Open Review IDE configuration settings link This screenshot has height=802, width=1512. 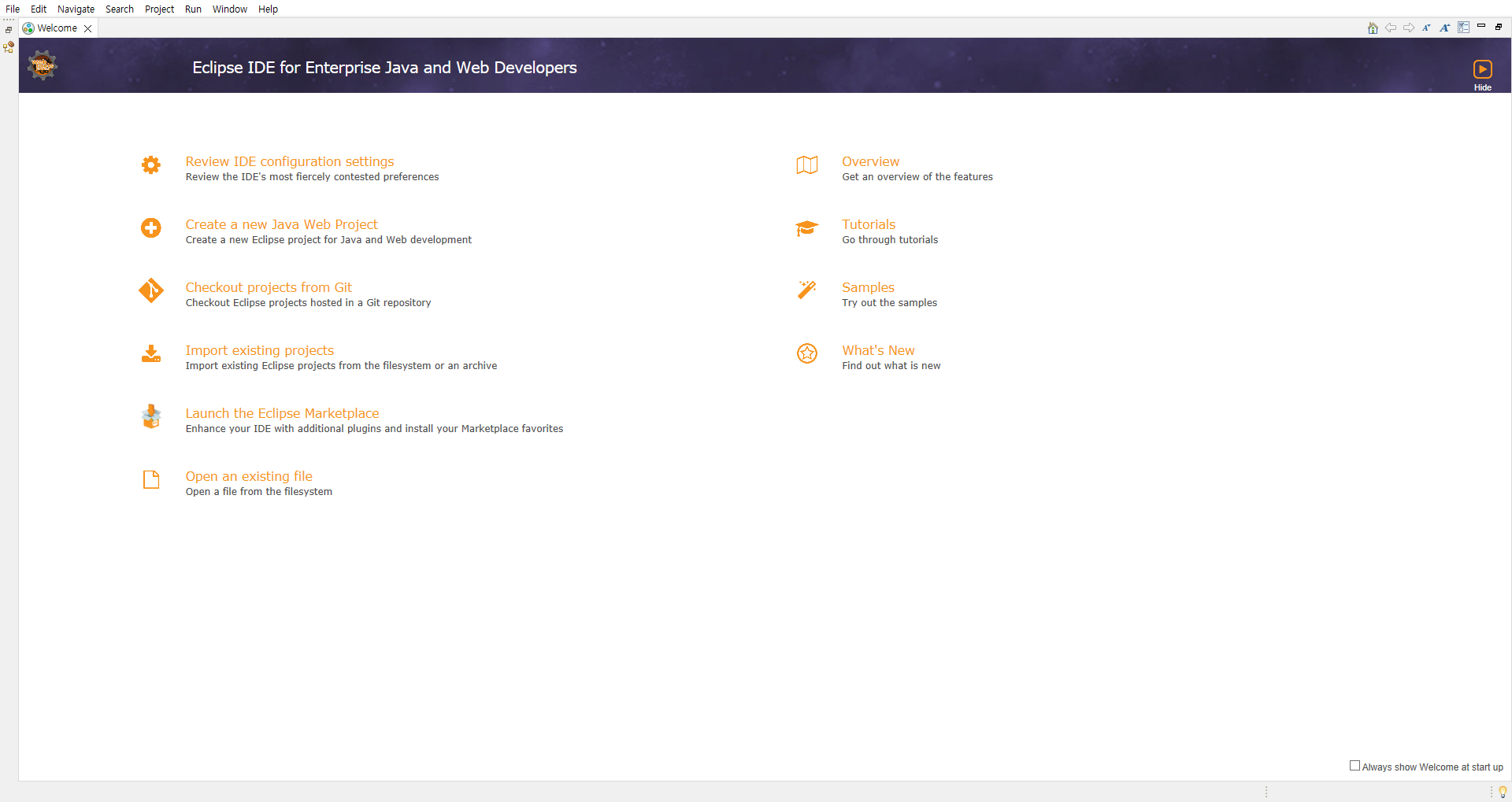pos(290,161)
